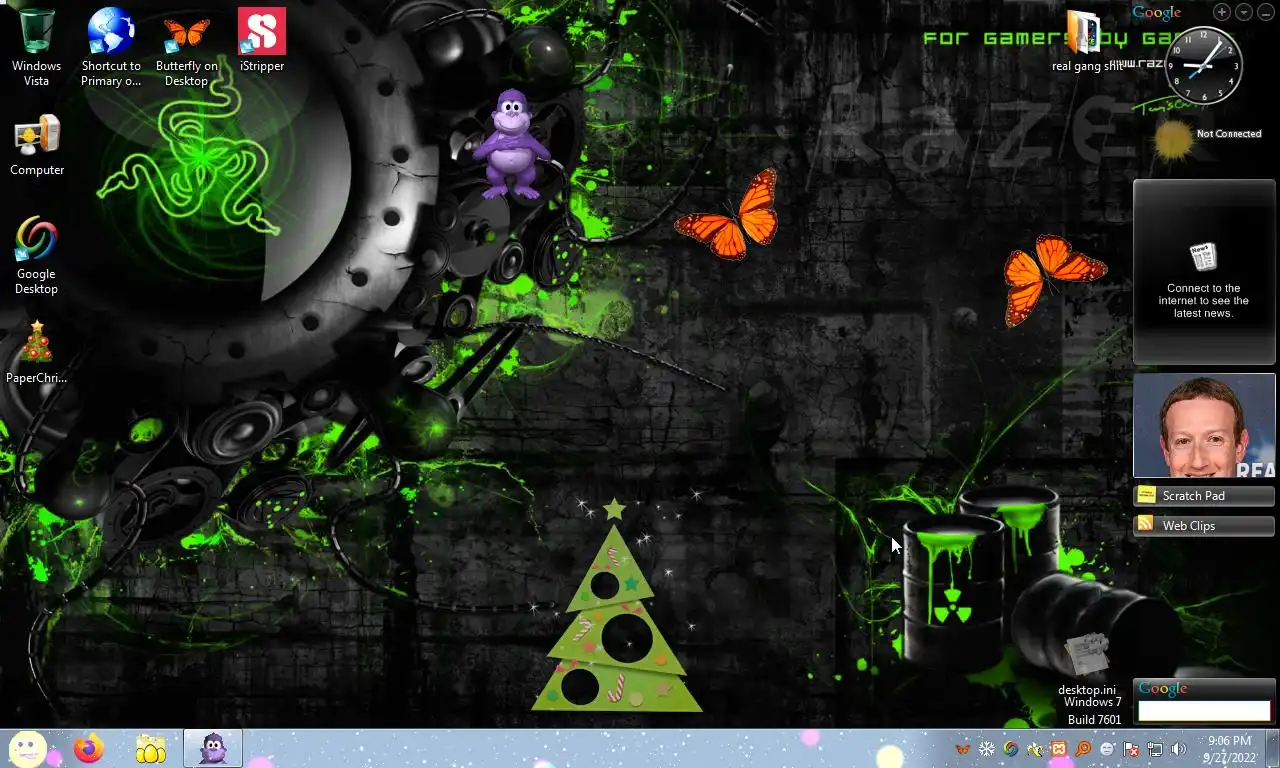Click the smiley face Start button
Image resolution: width=1280 pixels, height=768 pixels.
(27, 748)
